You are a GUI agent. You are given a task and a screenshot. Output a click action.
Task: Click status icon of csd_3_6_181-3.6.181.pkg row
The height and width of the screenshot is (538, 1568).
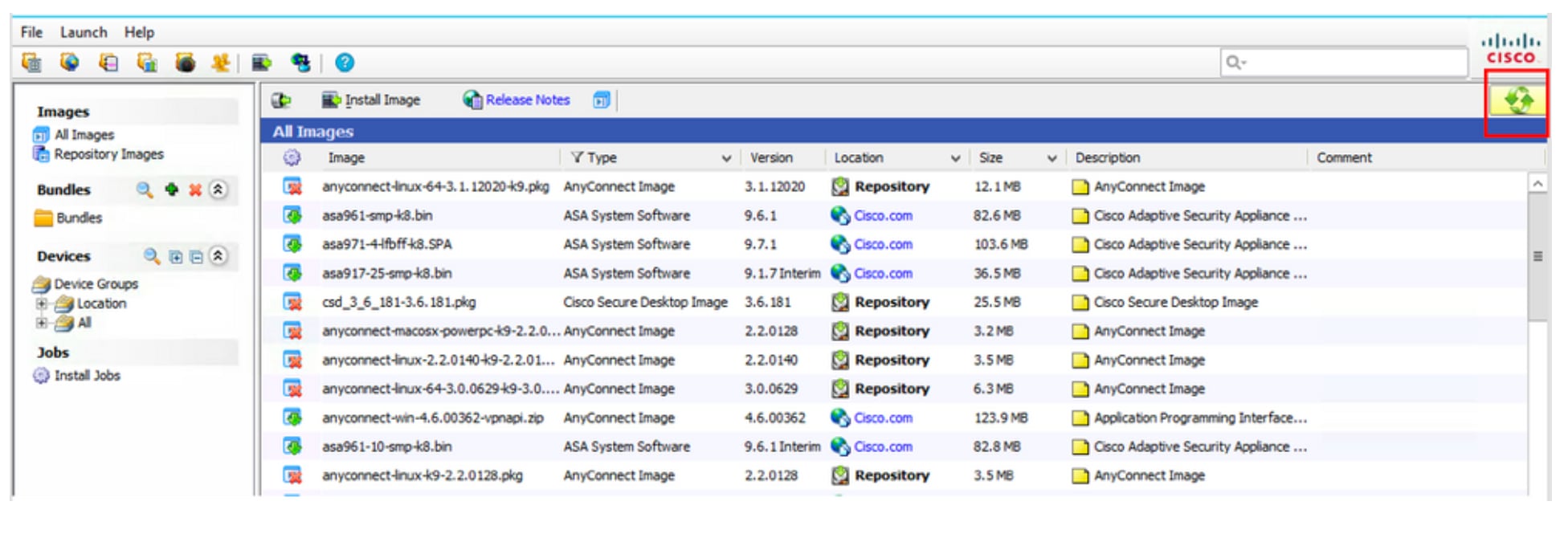tap(292, 302)
